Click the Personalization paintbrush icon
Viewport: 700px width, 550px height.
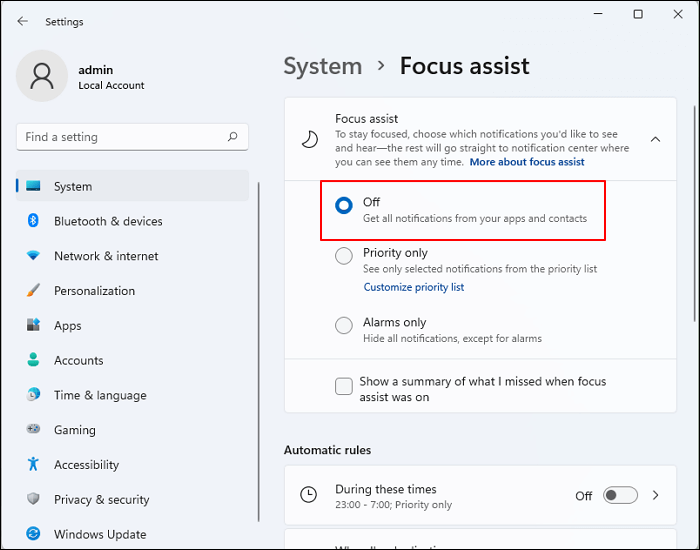click(x=33, y=291)
